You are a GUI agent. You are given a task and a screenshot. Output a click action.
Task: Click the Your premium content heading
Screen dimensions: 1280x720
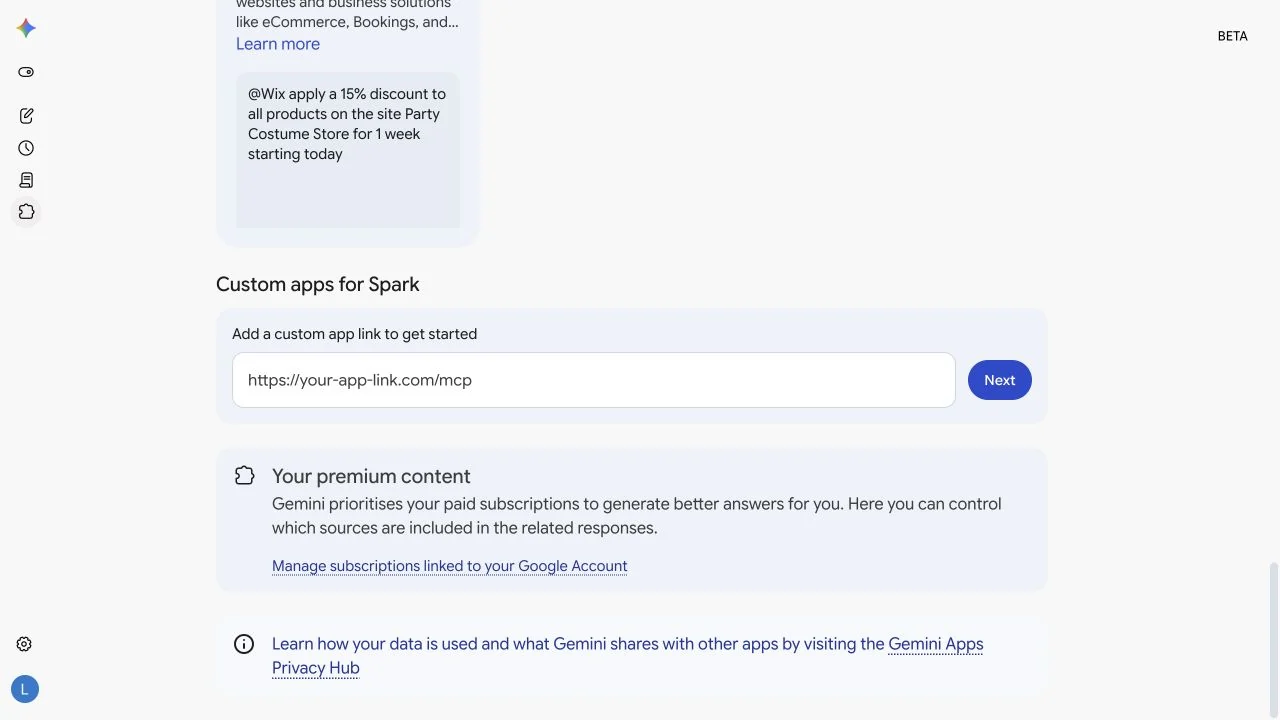[x=371, y=476]
